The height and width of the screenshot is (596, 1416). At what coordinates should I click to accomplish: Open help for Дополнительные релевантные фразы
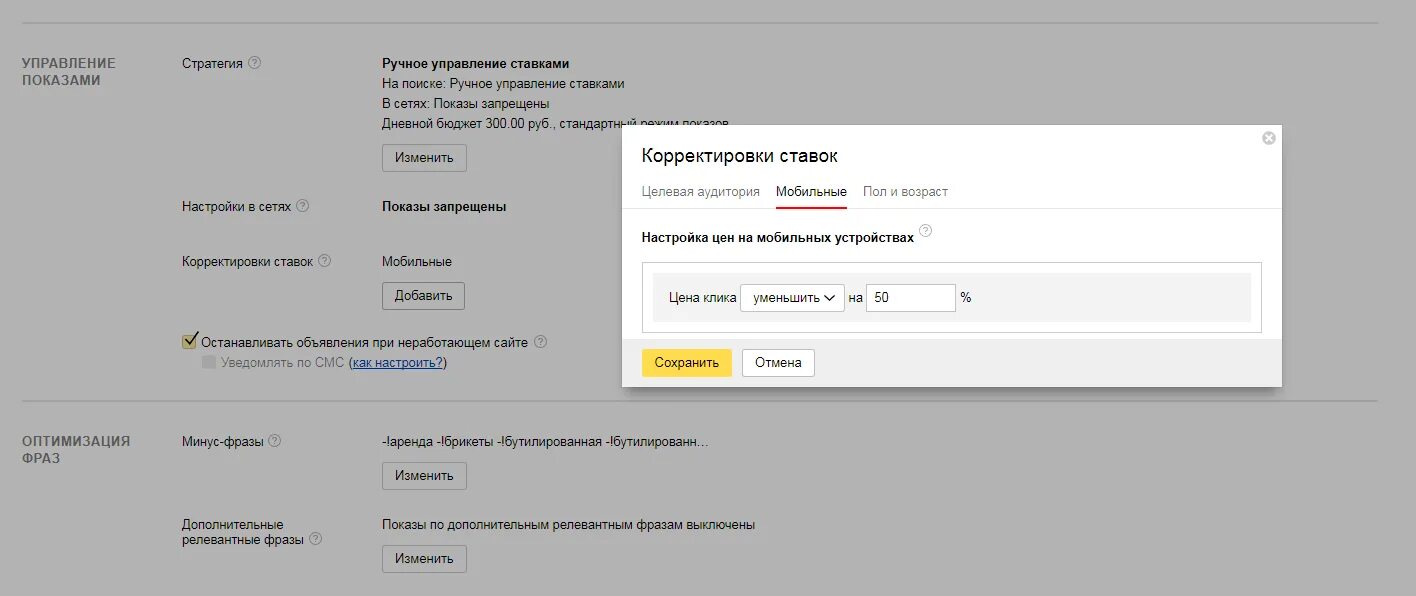click(315, 539)
